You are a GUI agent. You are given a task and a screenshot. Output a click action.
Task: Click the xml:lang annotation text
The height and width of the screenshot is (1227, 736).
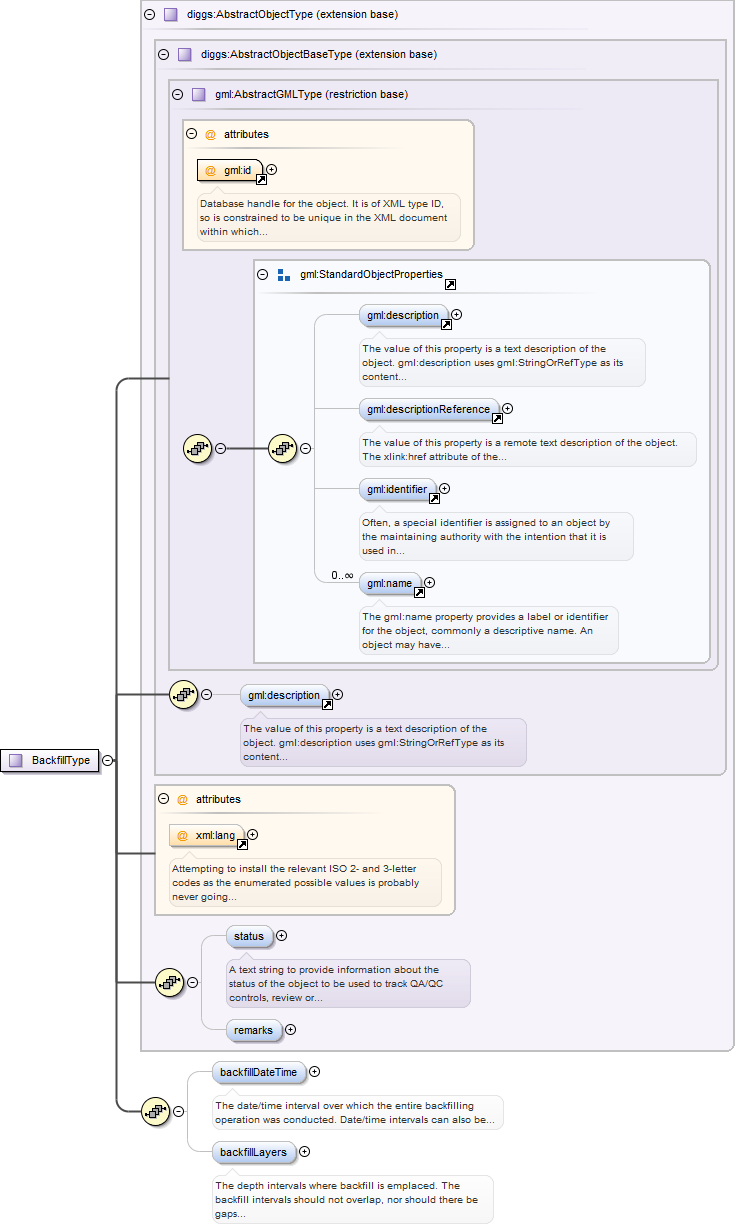pos(295,883)
